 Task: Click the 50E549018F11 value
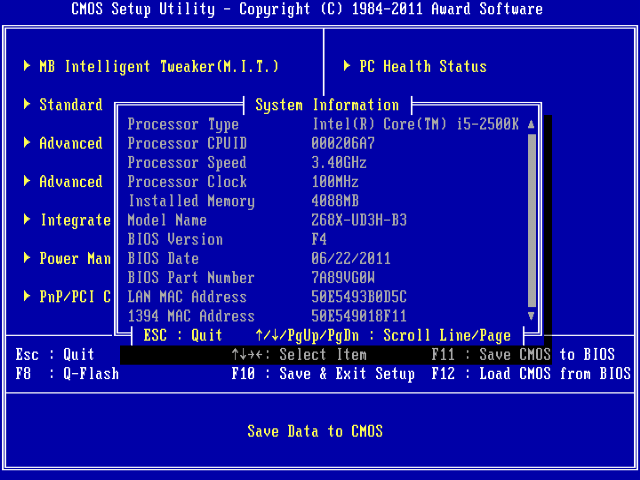[x=359, y=316]
